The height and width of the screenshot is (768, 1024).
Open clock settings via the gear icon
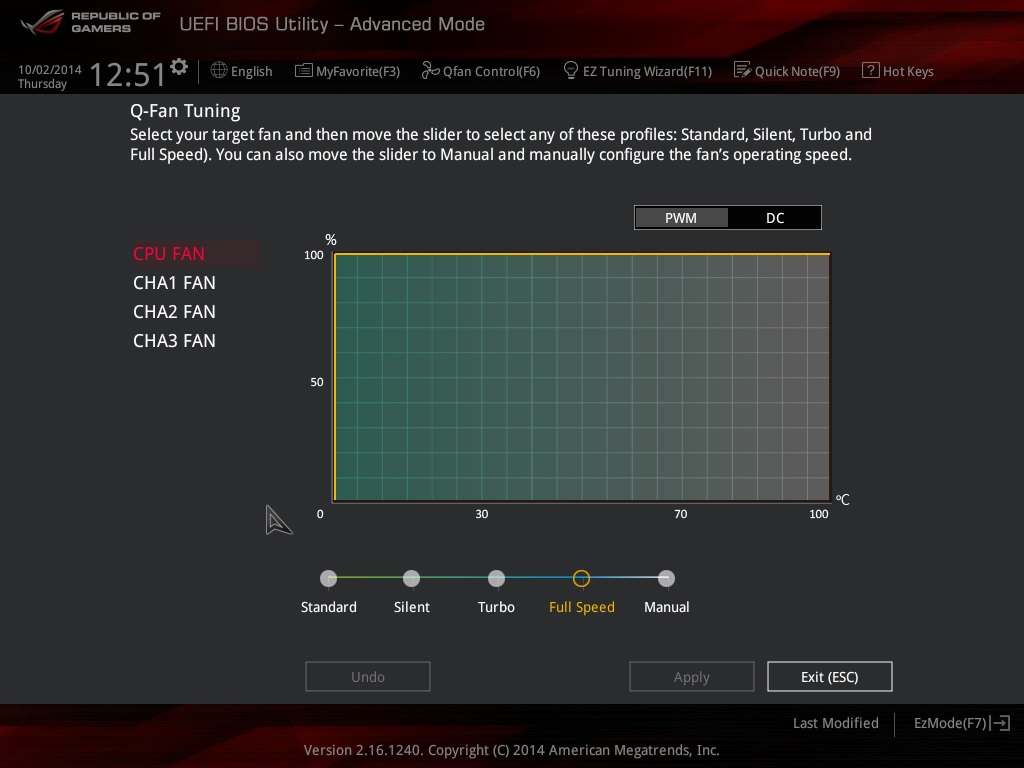coord(179,67)
